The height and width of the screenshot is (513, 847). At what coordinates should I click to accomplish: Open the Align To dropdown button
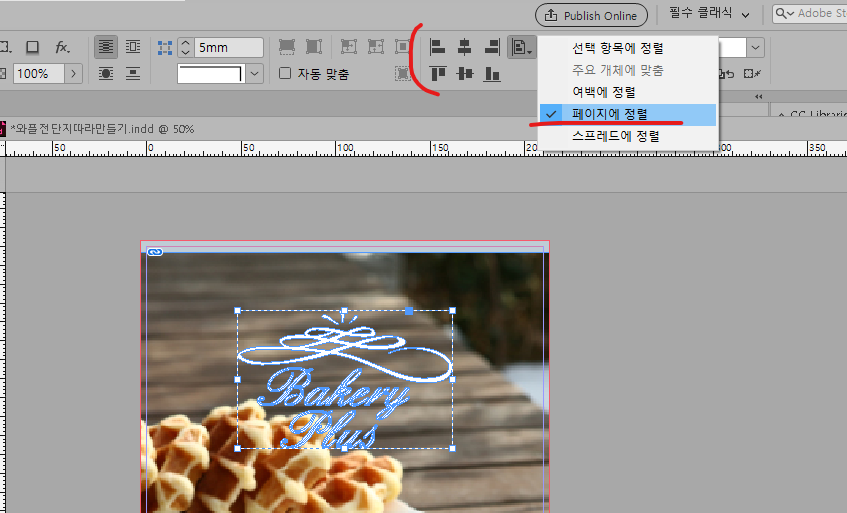pyautogui.click(x=522, y=48)
